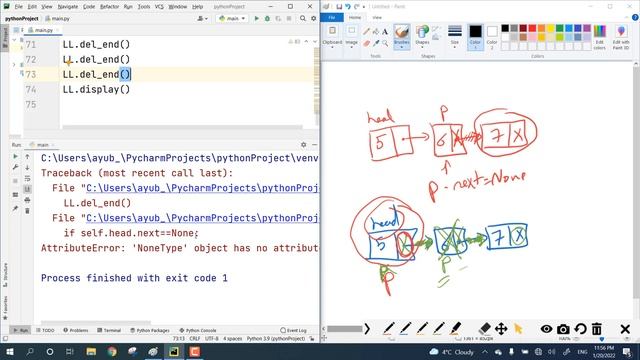Open PyCharm IDE settings gear
Image resolution: width=640 pixels, height=360 pixels.
[313, 18]
